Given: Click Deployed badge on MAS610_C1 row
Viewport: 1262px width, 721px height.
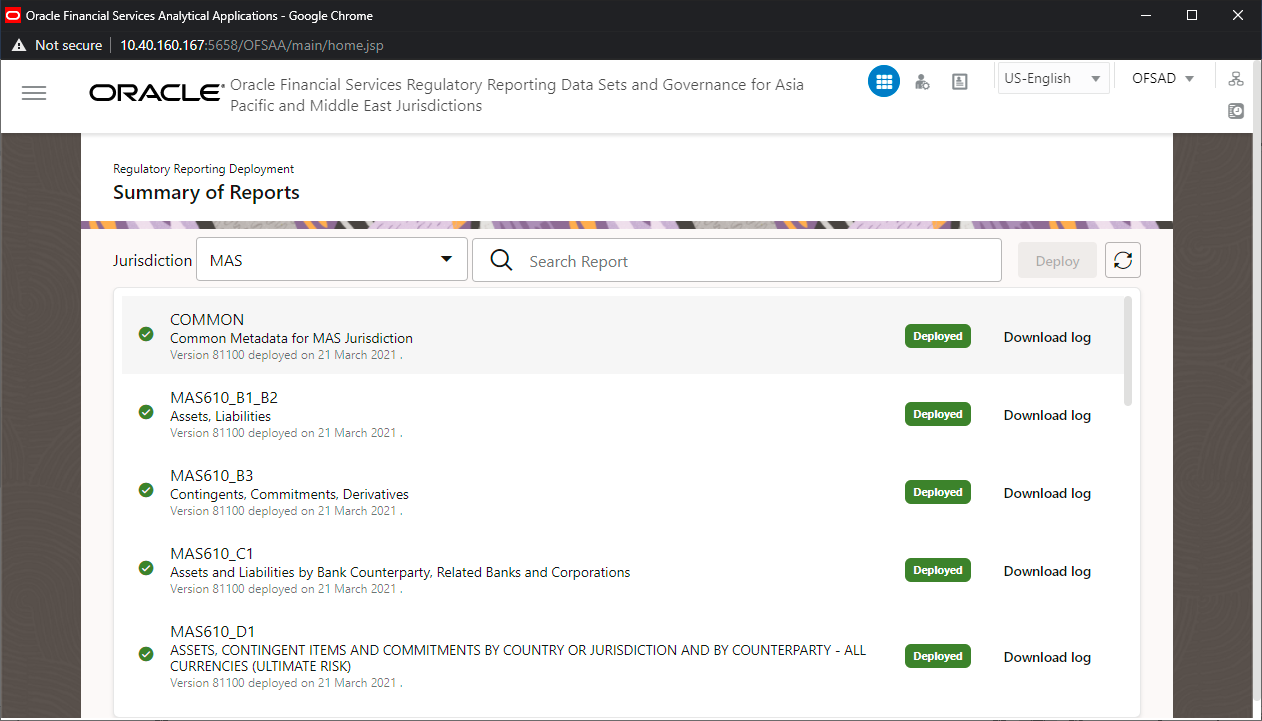Looking at the screenshot, I should pos(938,570).
